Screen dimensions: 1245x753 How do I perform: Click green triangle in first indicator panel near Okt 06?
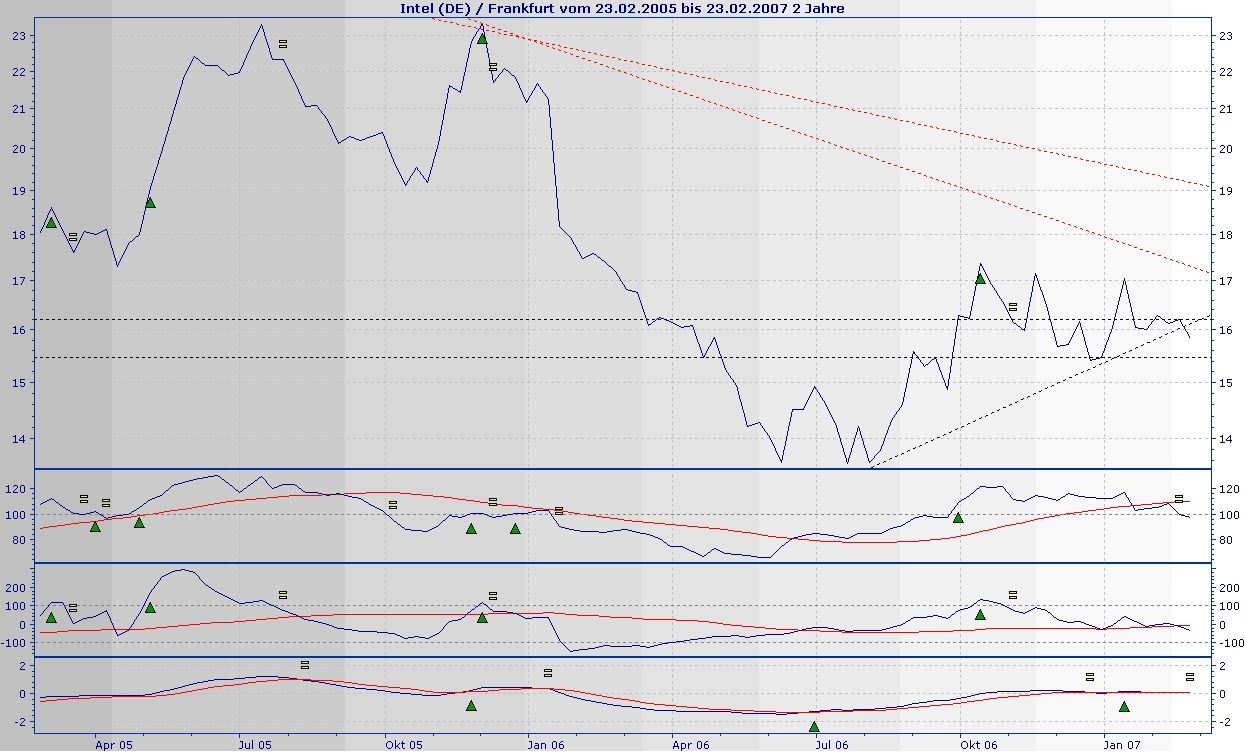click(x=958, y=517)
